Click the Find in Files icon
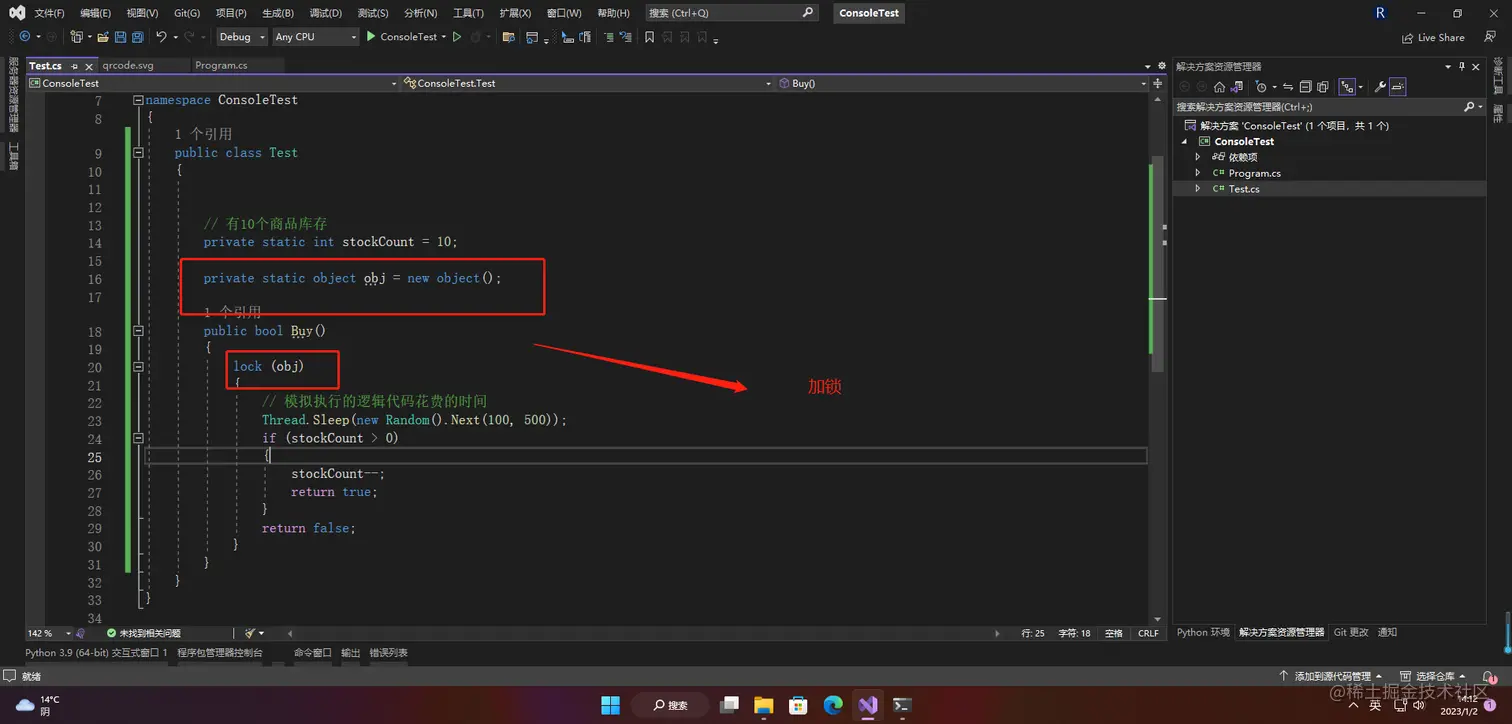The width and height of the screenshot is (1512, 724). pos(508,37)
